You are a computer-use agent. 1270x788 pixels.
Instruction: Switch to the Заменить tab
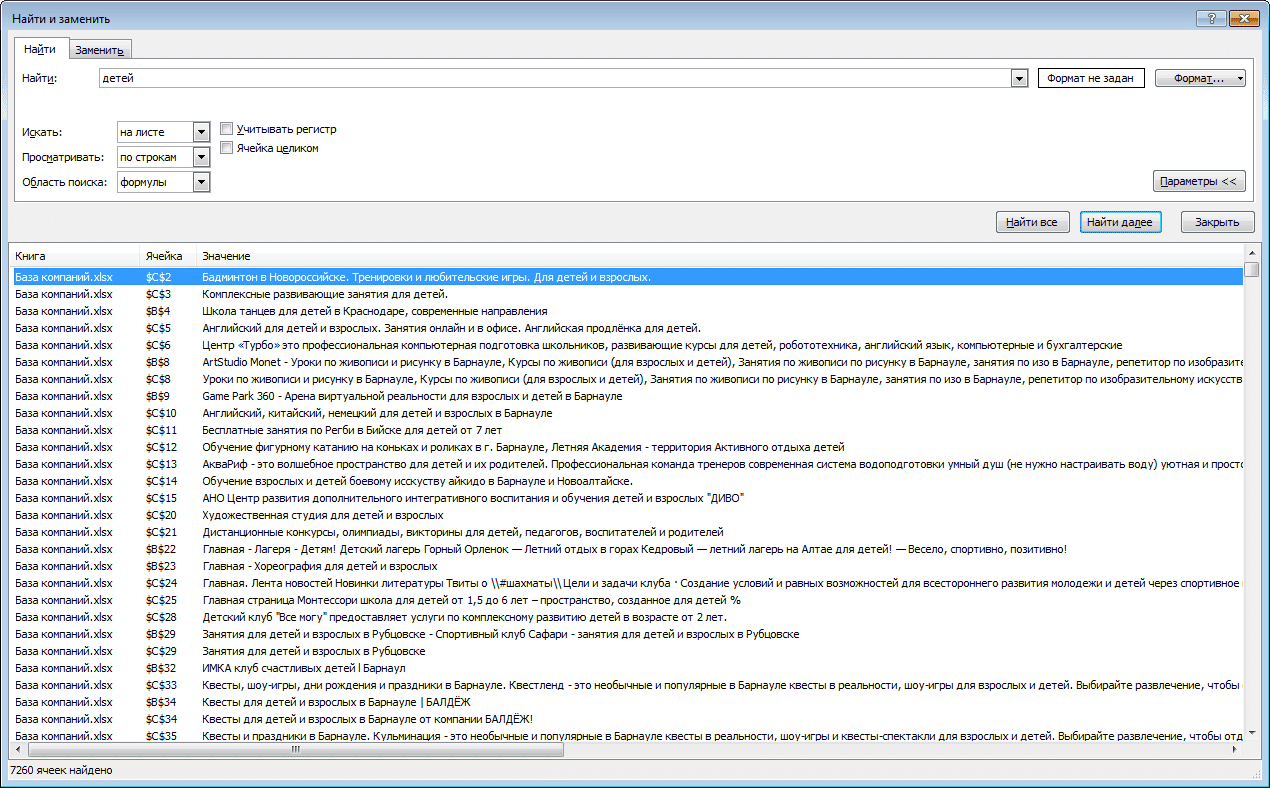pos(99,50)
